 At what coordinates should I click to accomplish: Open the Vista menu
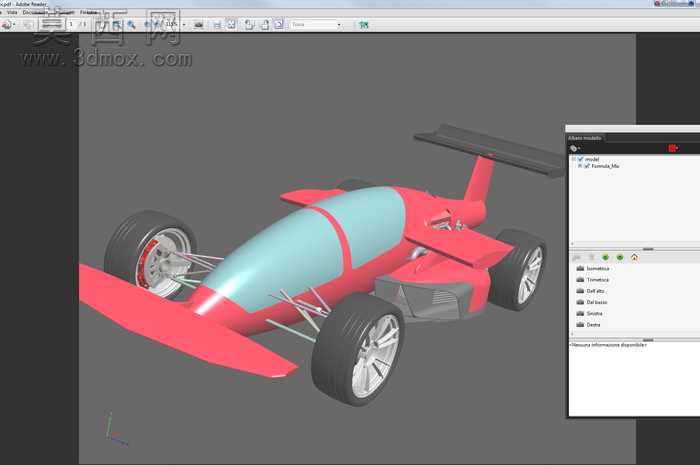(x=12, y=12)
